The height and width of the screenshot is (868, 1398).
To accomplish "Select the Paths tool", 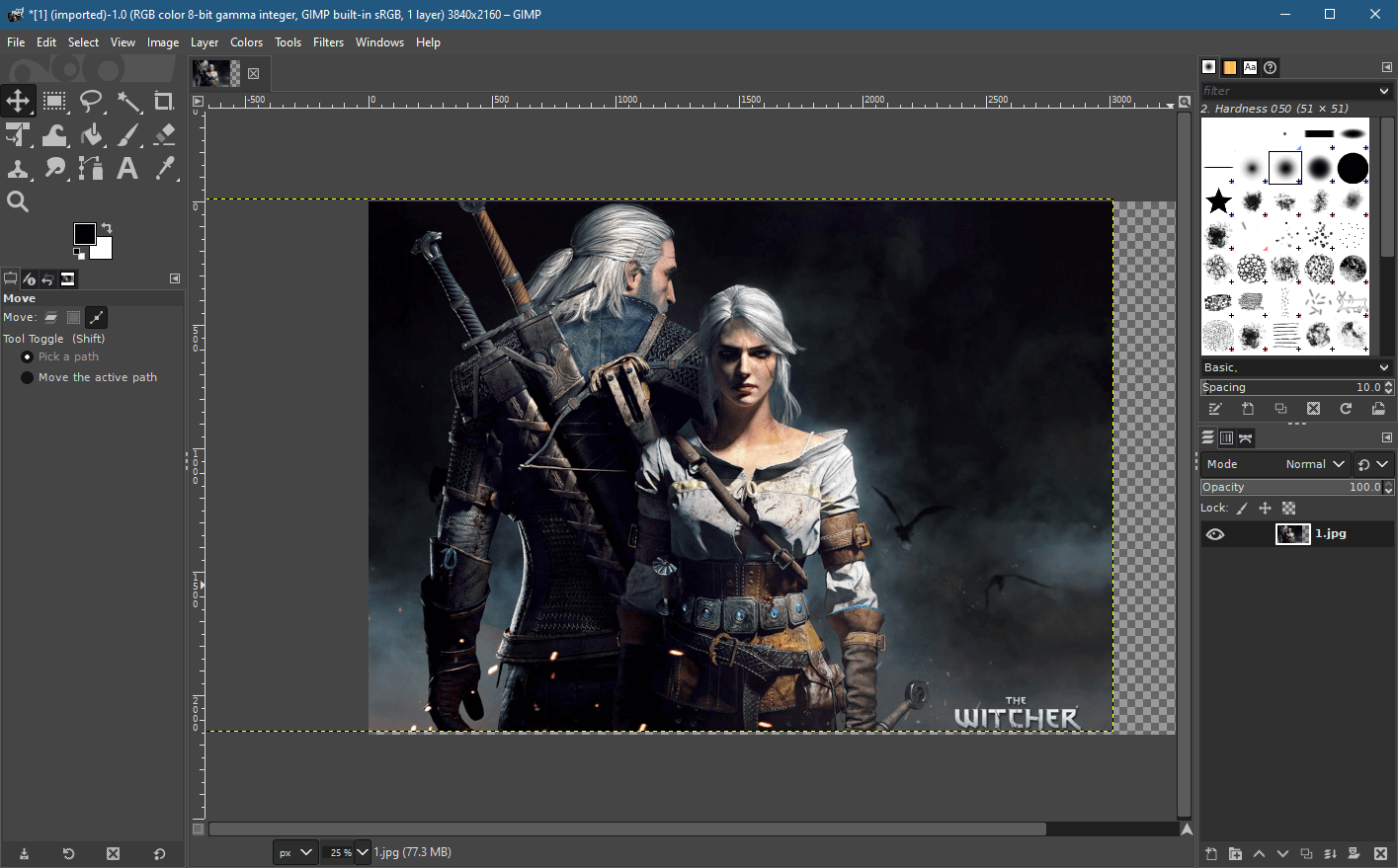I will point(91,168).
